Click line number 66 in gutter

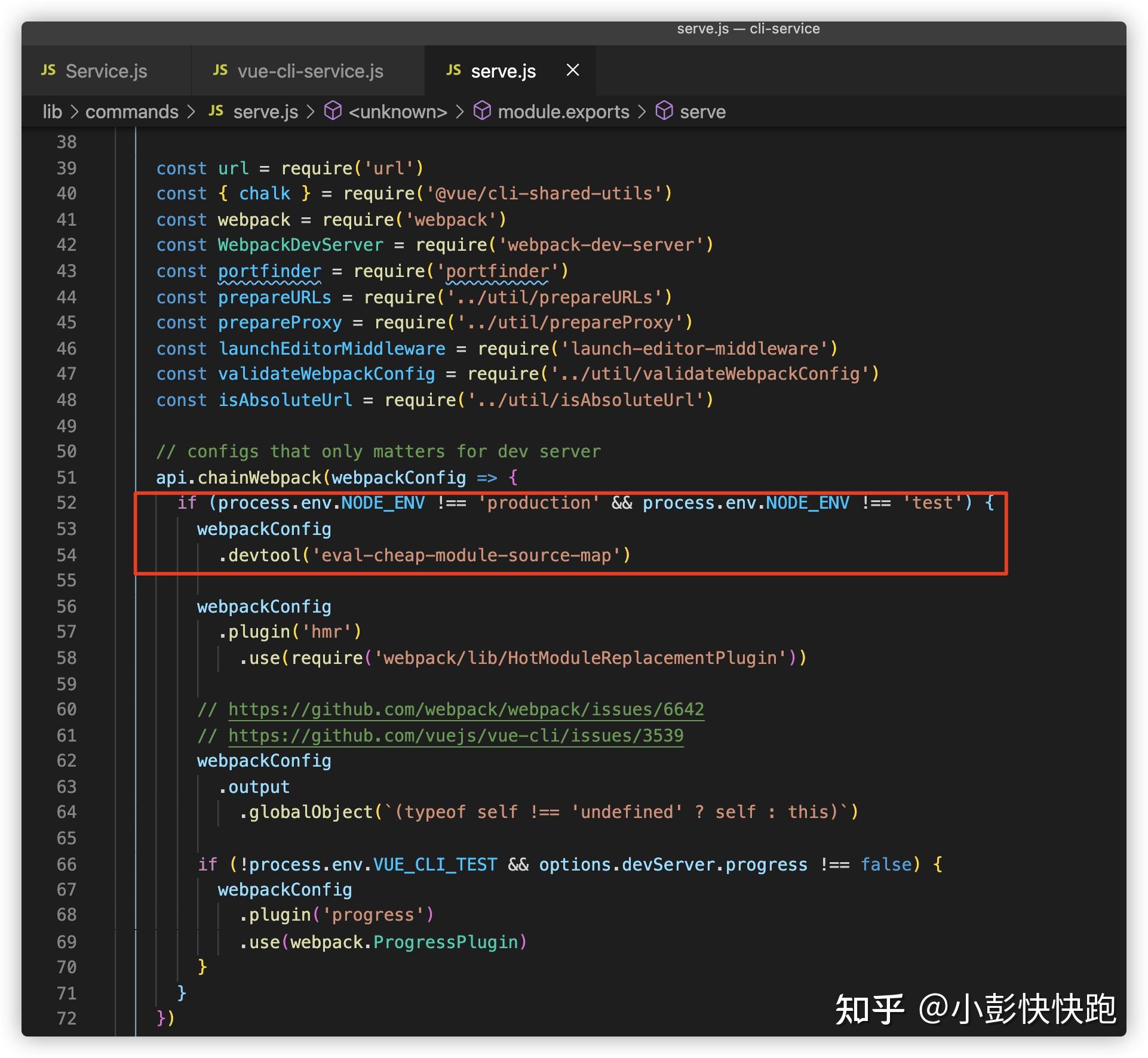(x=66, y=864)
